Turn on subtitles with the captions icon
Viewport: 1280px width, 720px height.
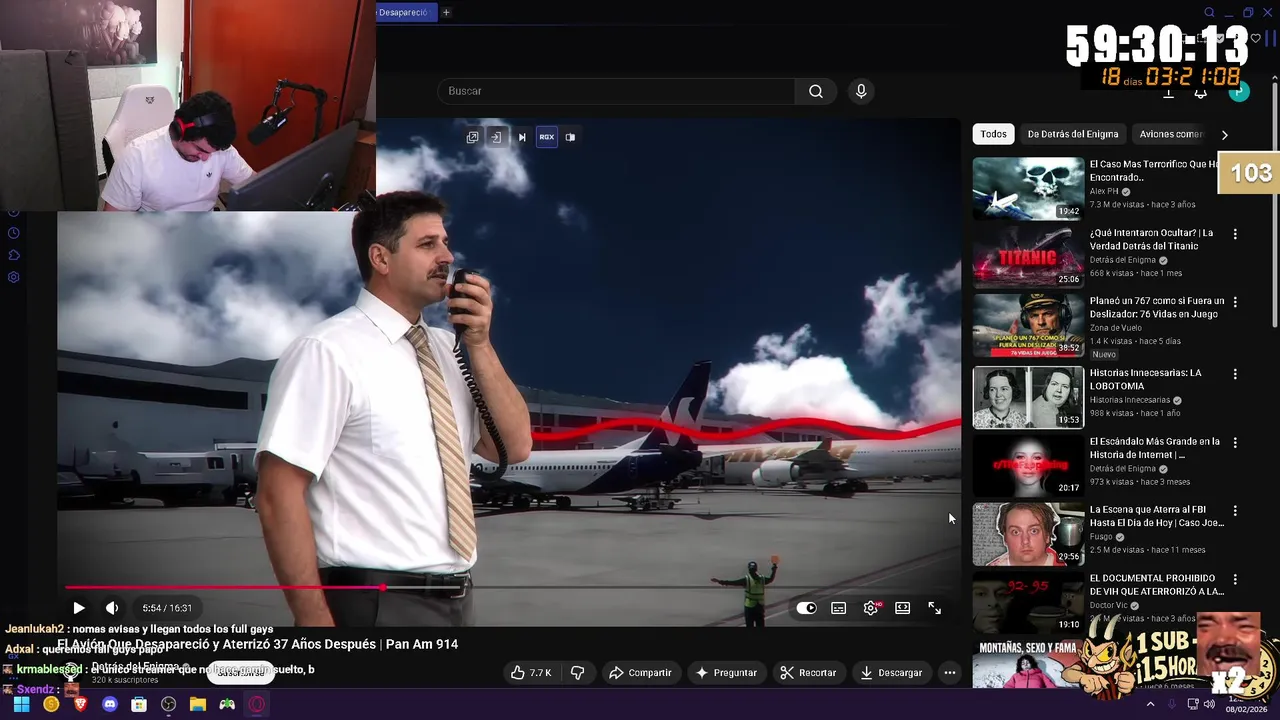(x=839, y=608)
